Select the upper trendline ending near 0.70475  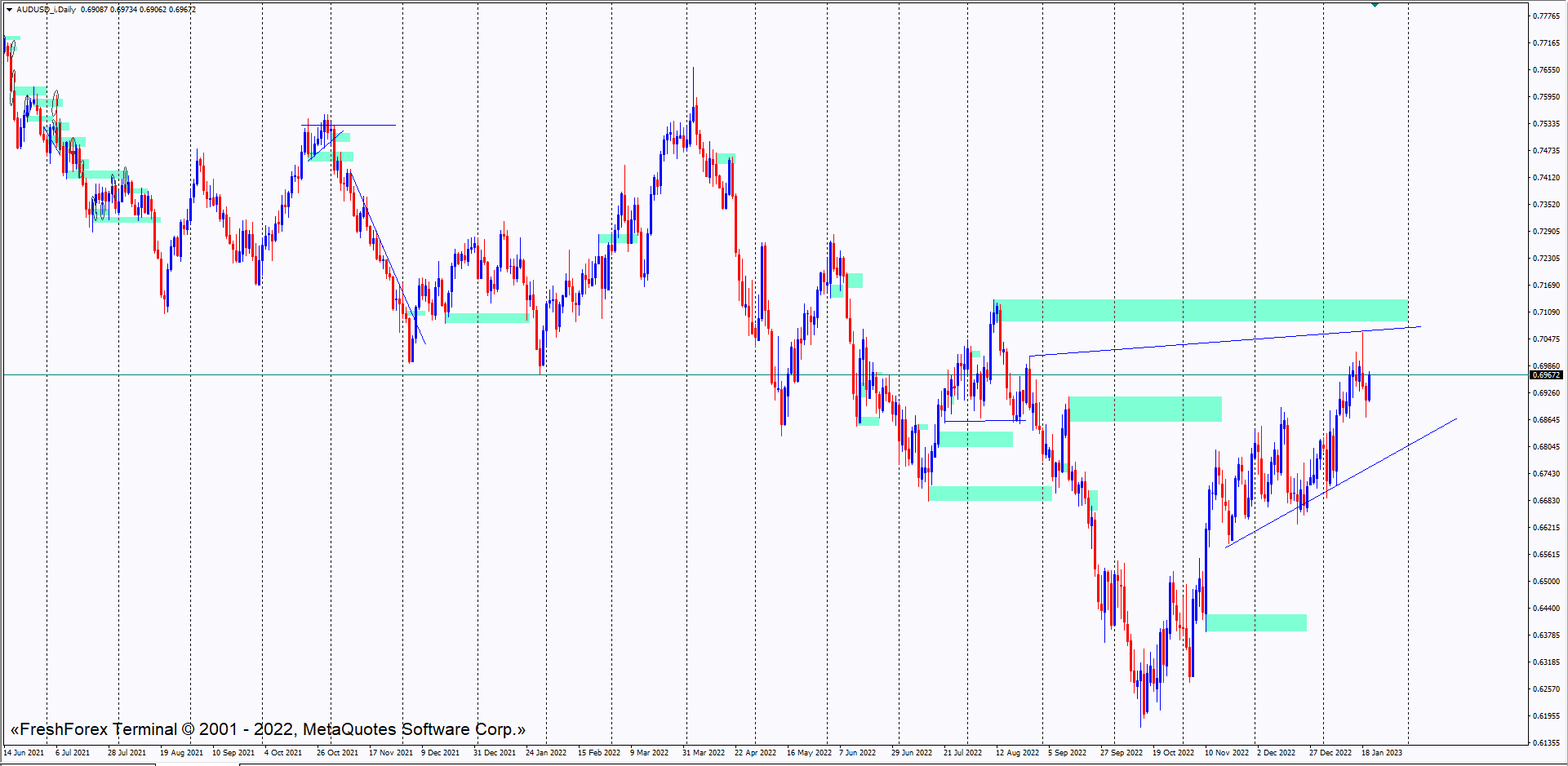tap(1224, 341)
